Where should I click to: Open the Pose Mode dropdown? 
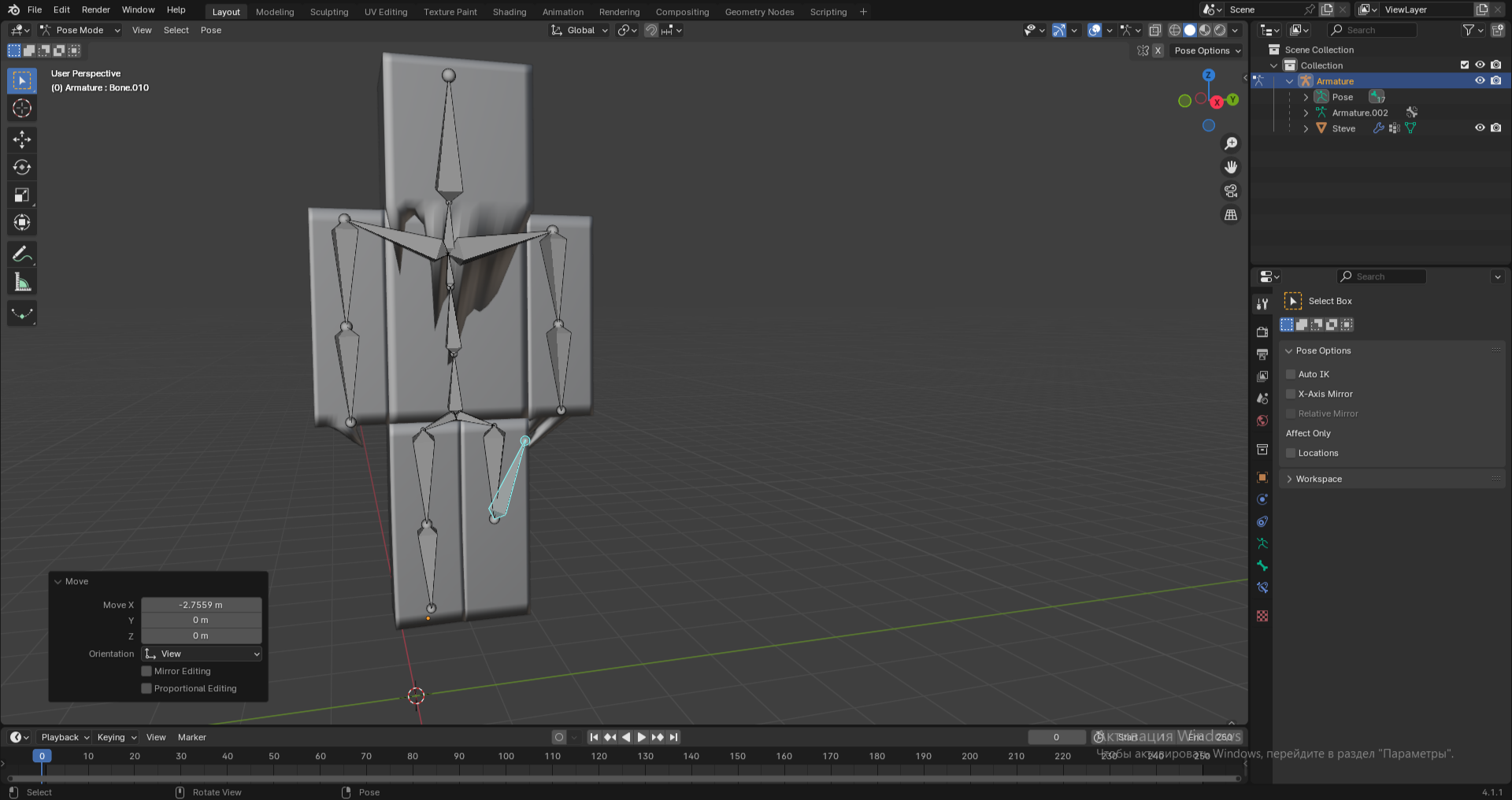pyautogui.click(x=80, y=30)
